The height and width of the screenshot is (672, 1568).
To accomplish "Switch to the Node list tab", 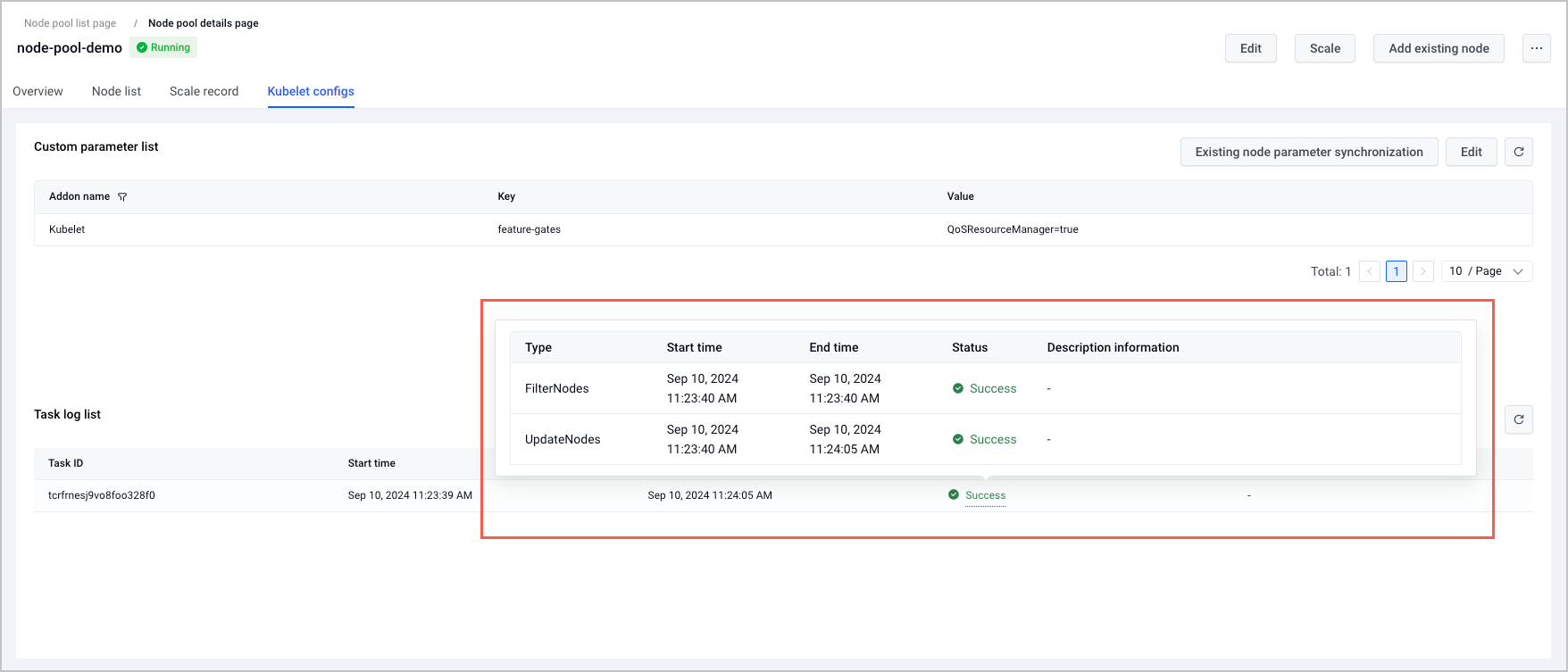I will pyautogui.click(x=116, y=91).
